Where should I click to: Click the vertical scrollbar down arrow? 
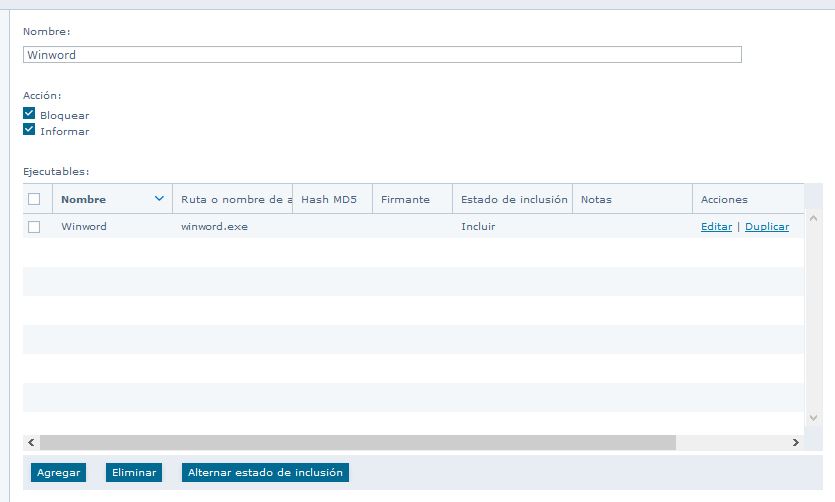[x=813, y=418]
